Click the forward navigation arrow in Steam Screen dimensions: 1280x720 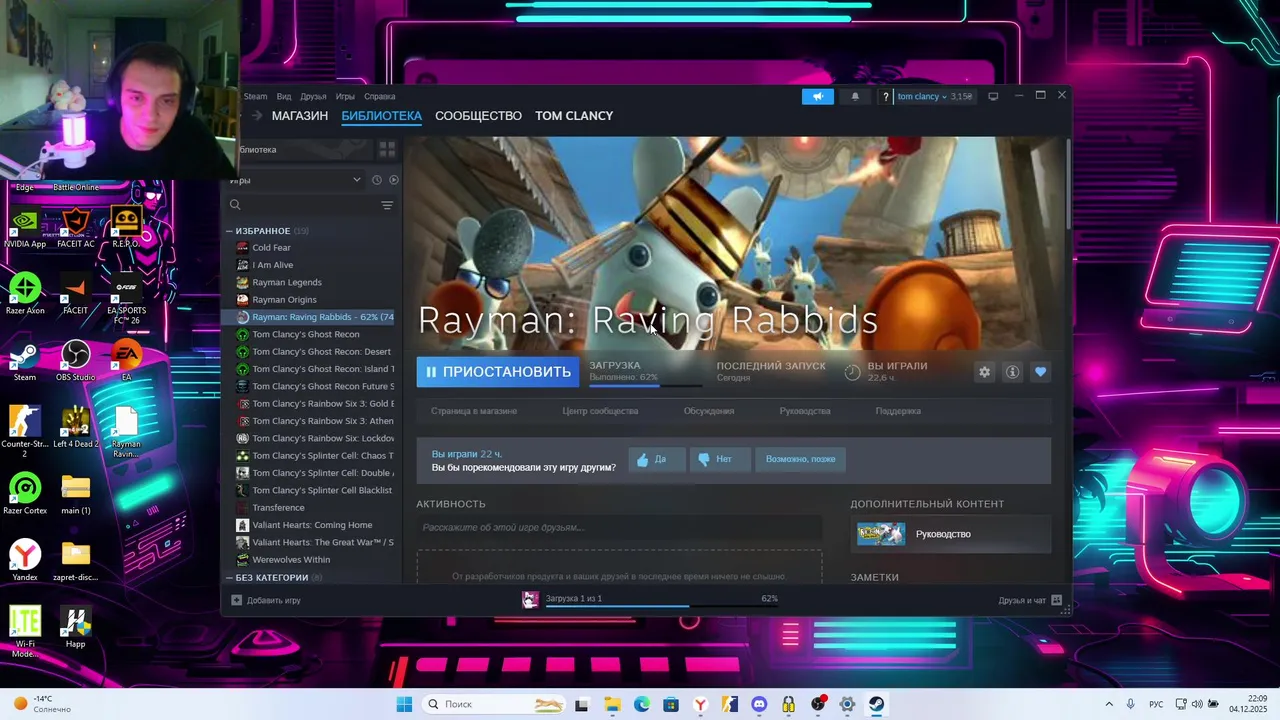(257, 116)
